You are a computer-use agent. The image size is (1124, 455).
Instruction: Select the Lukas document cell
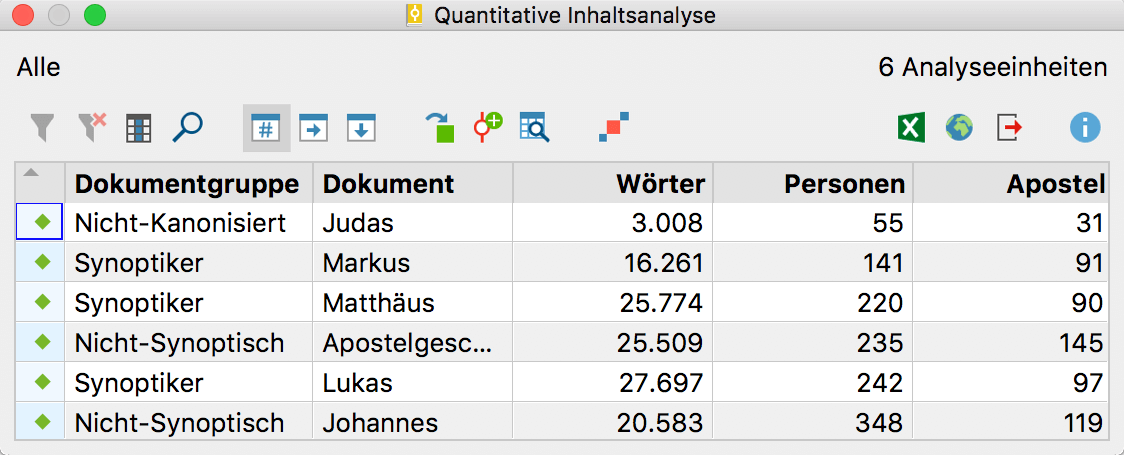coord(412,383)
